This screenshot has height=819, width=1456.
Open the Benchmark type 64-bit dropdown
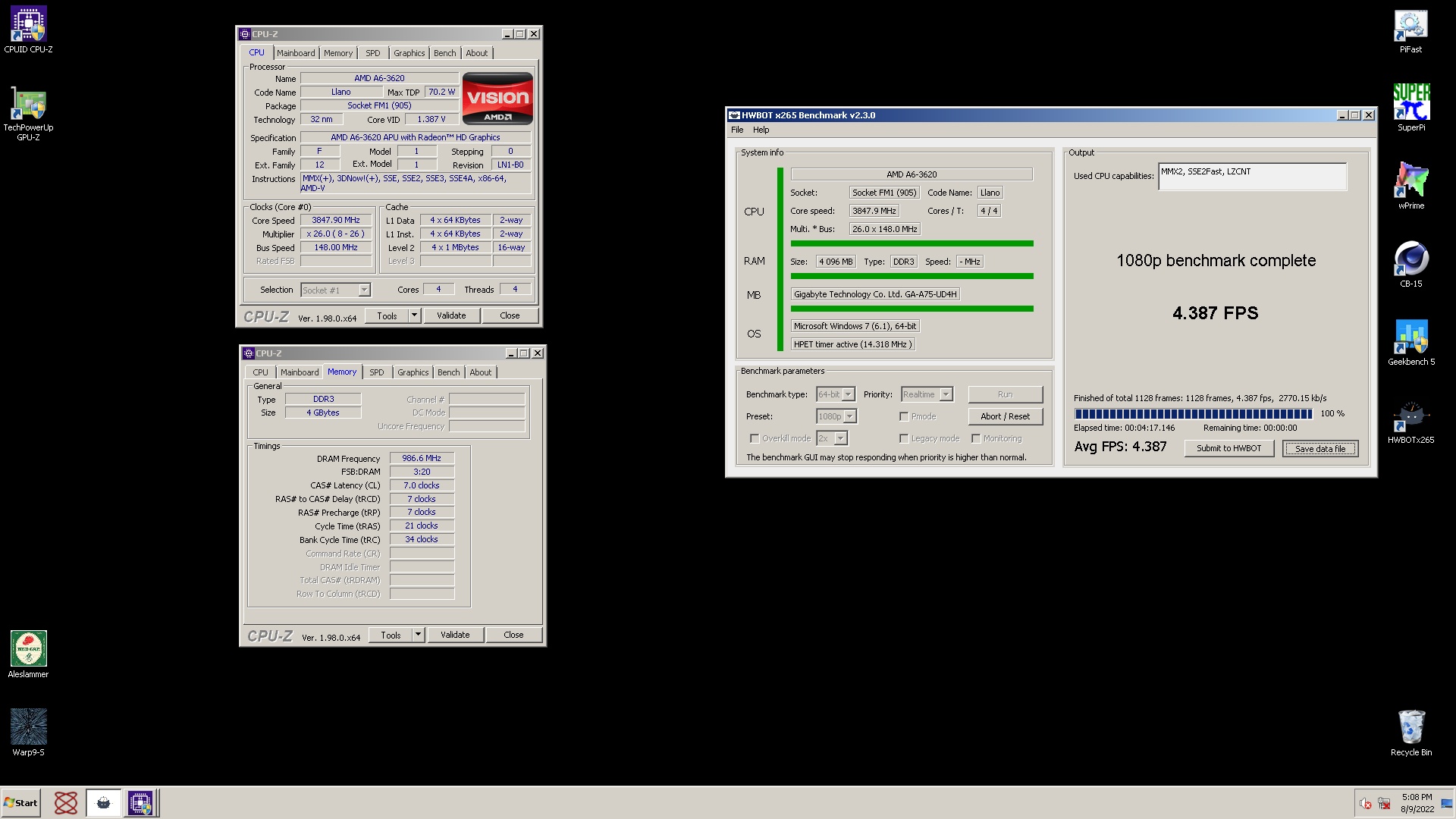[x=835, y=394]
